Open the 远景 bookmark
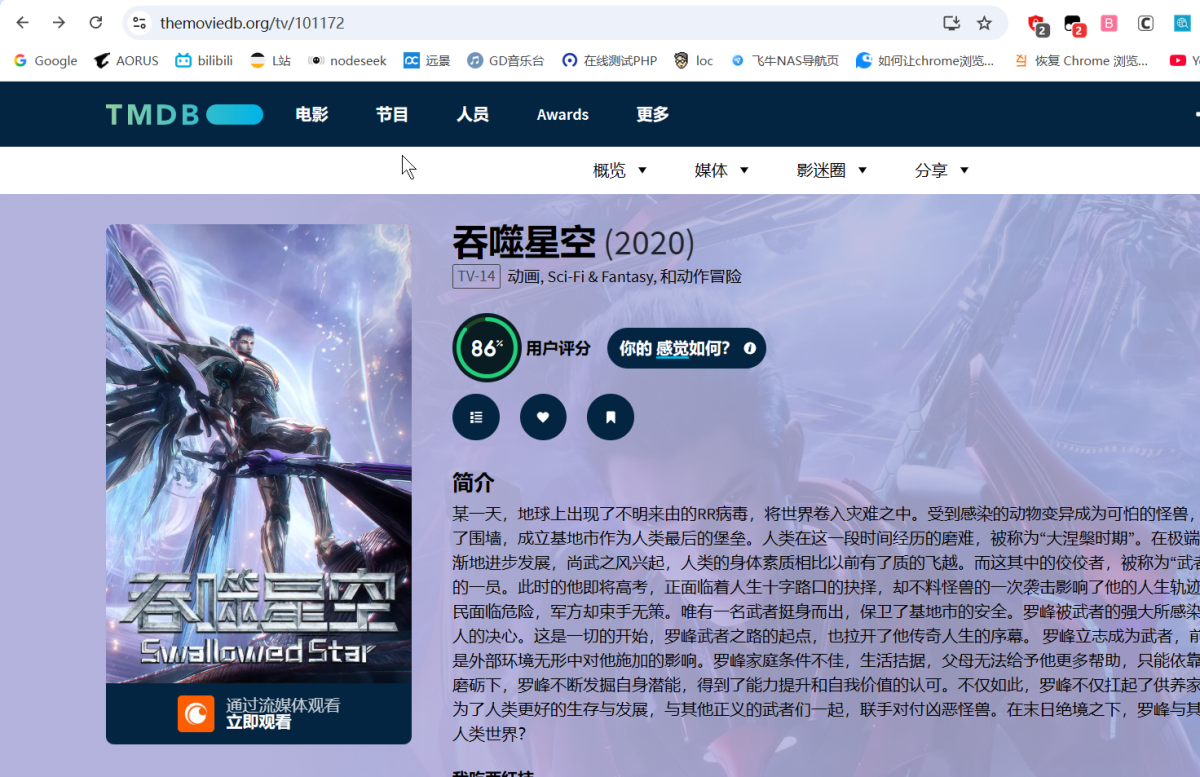This screenshot has height=777, width=1200. [x=427, y=60]
